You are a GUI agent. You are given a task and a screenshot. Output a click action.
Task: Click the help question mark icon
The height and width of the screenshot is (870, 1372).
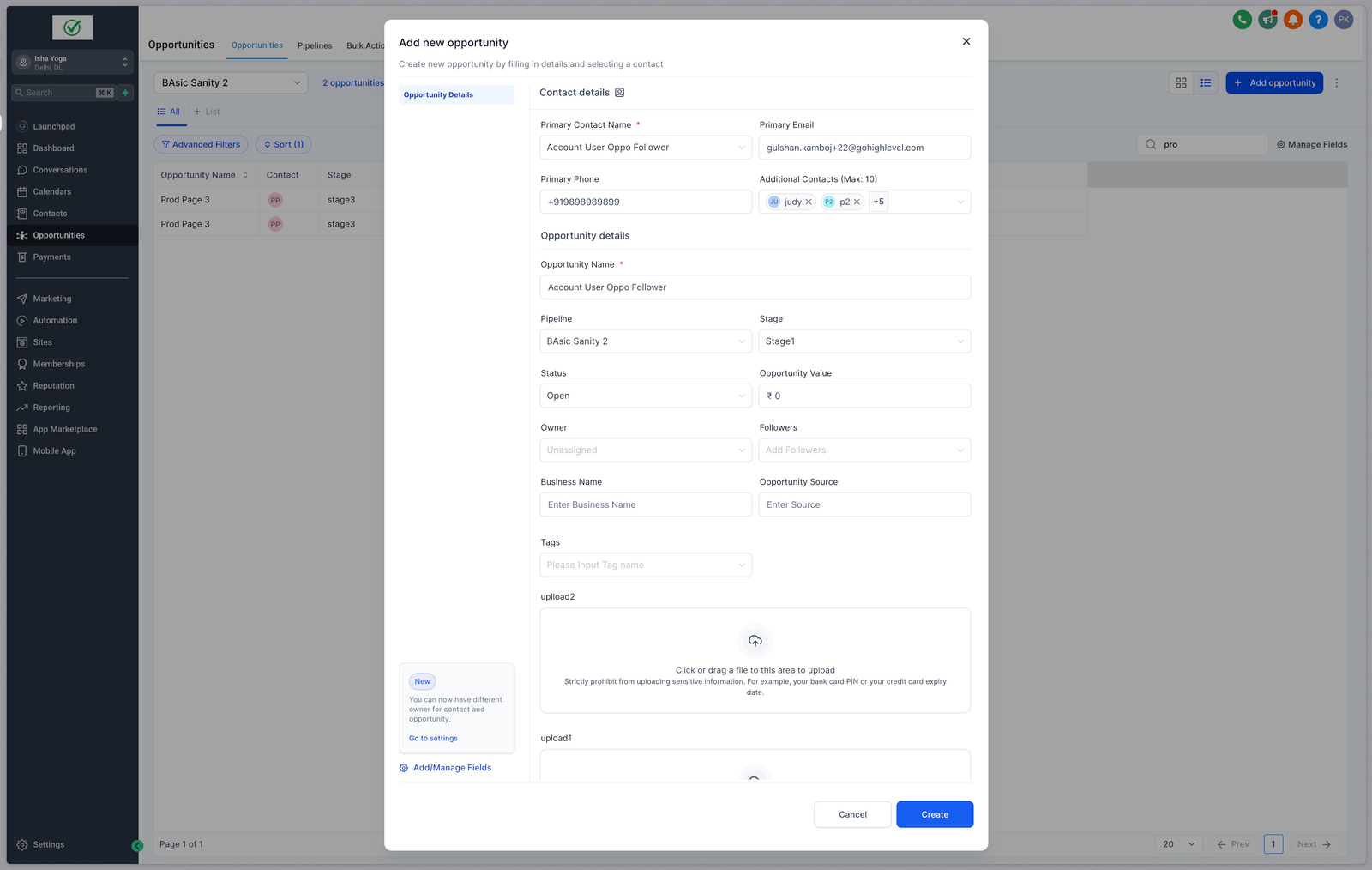(1319, 20)
